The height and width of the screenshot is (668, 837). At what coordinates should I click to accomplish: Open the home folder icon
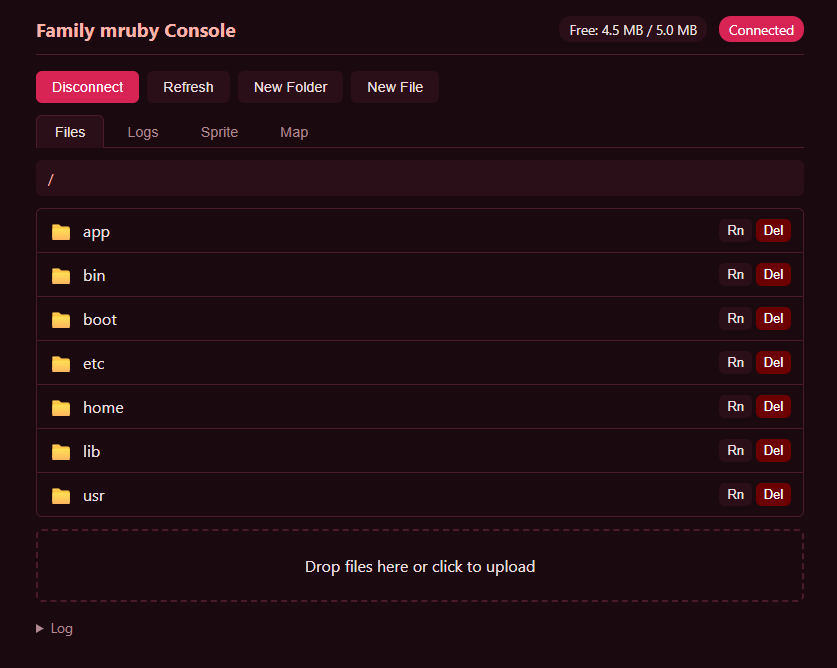[61, 408]
